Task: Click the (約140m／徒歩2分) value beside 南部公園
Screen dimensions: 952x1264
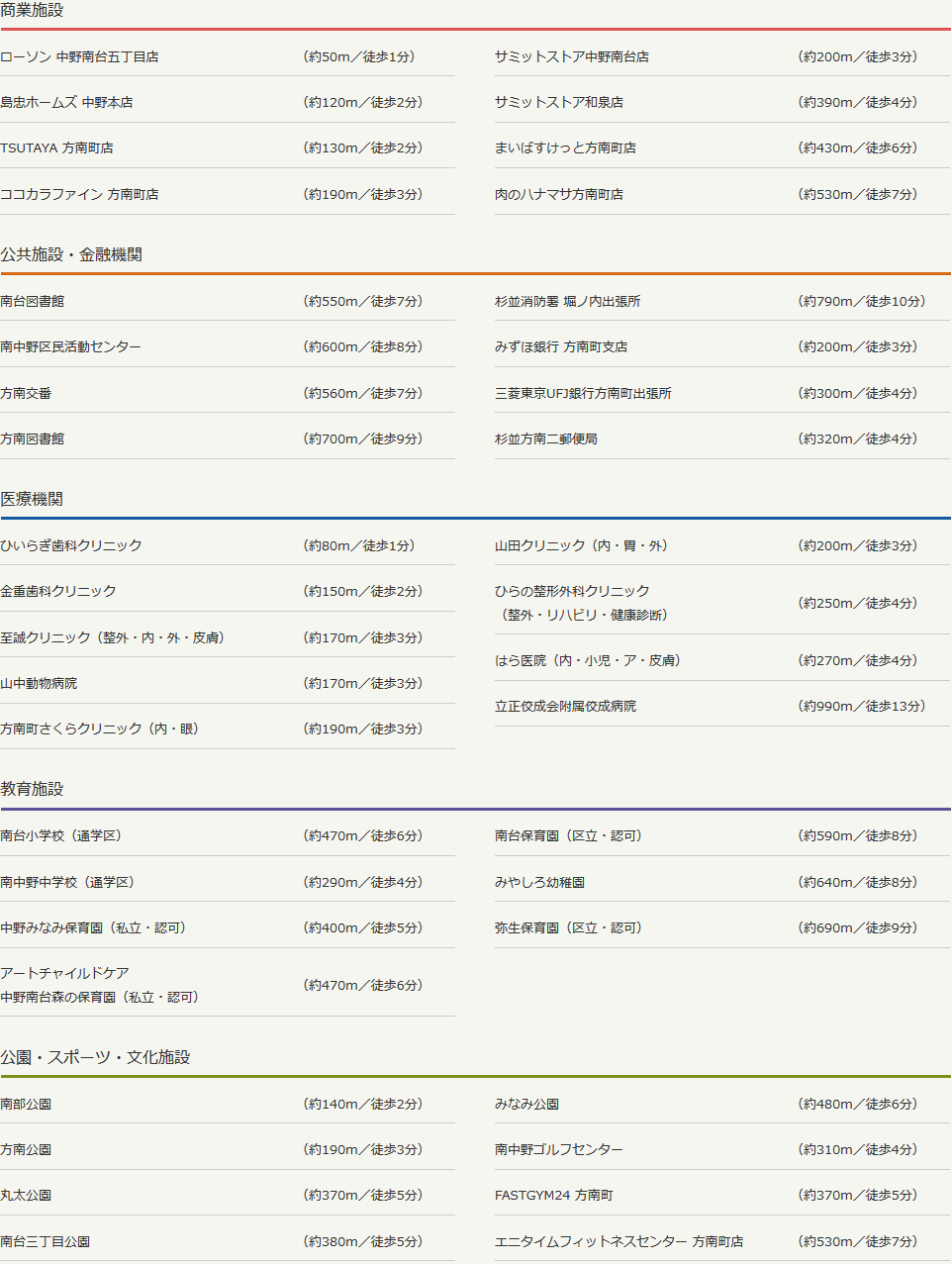Action: click(363, 1104)
